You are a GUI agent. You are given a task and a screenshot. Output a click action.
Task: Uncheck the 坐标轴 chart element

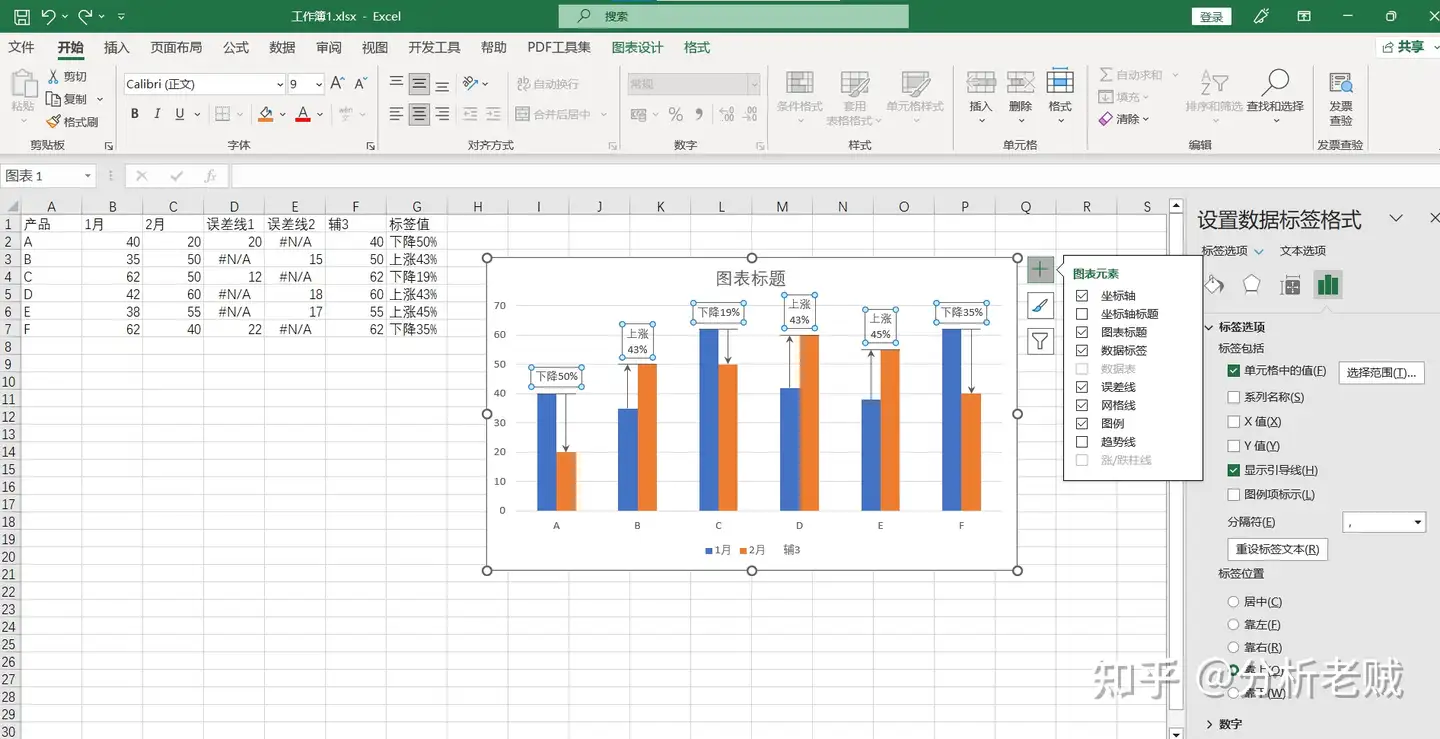tap(1082, 296)
